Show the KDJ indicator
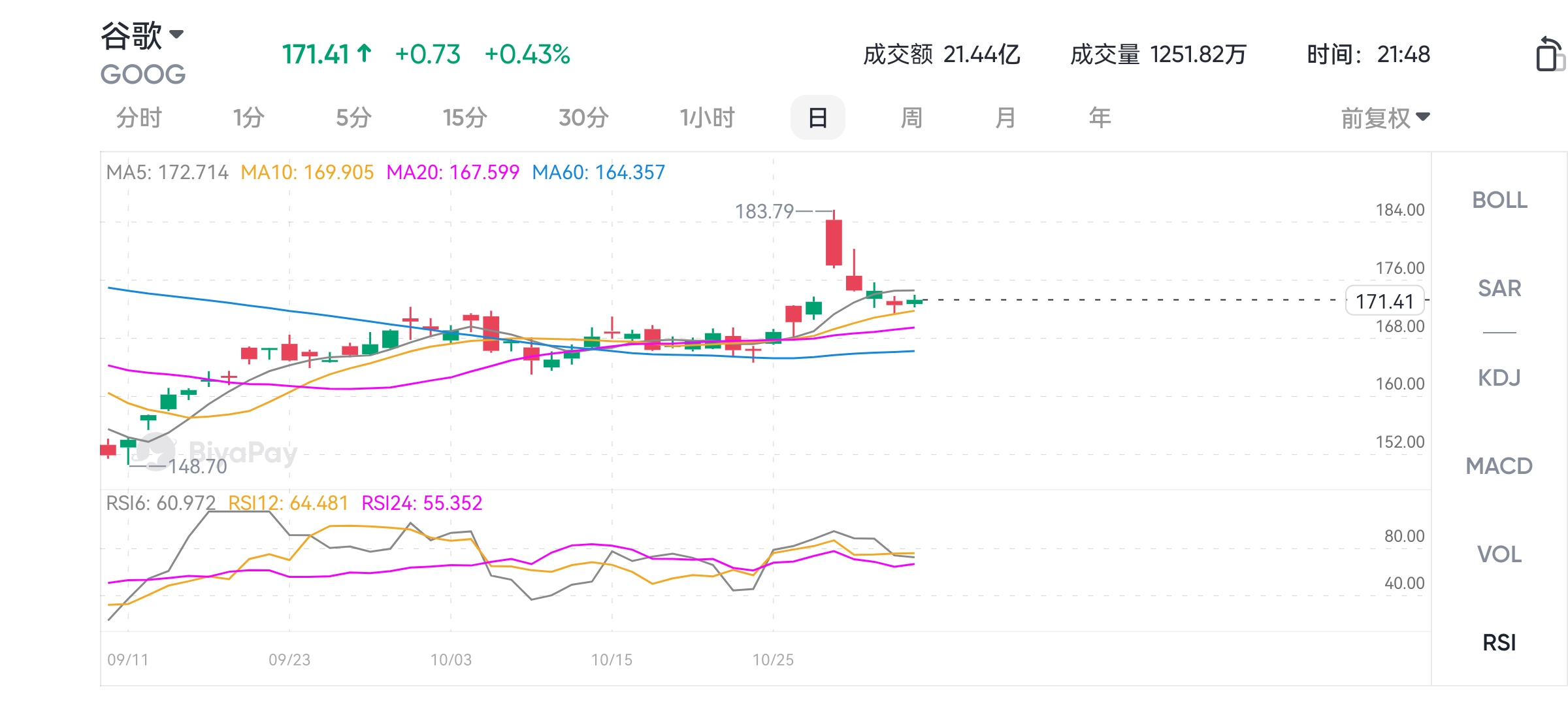This screenshot has width=1568, height=706. click(x=1499, y=377)
